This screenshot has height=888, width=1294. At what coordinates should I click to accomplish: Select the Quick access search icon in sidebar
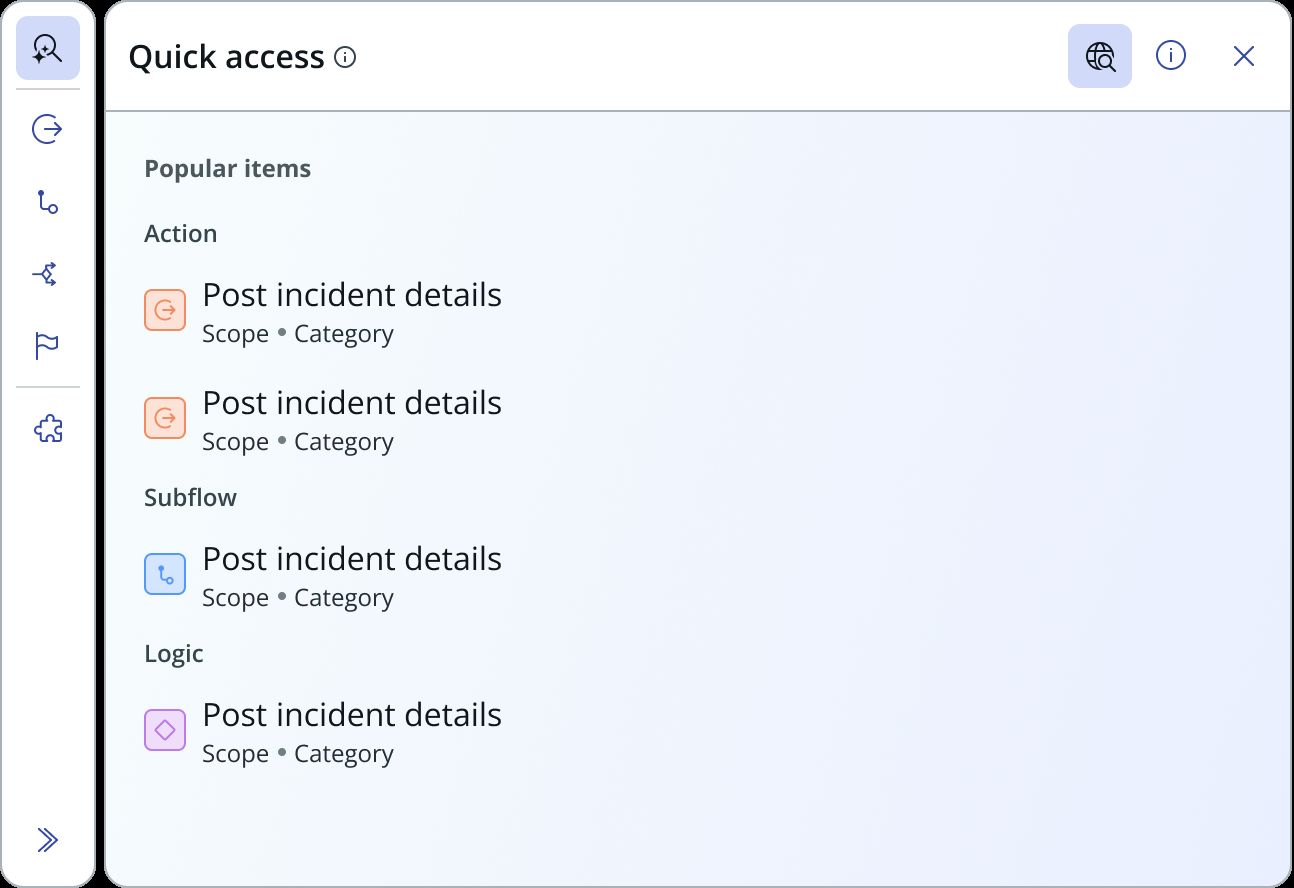pyautogui.click(x=48, y=48)
